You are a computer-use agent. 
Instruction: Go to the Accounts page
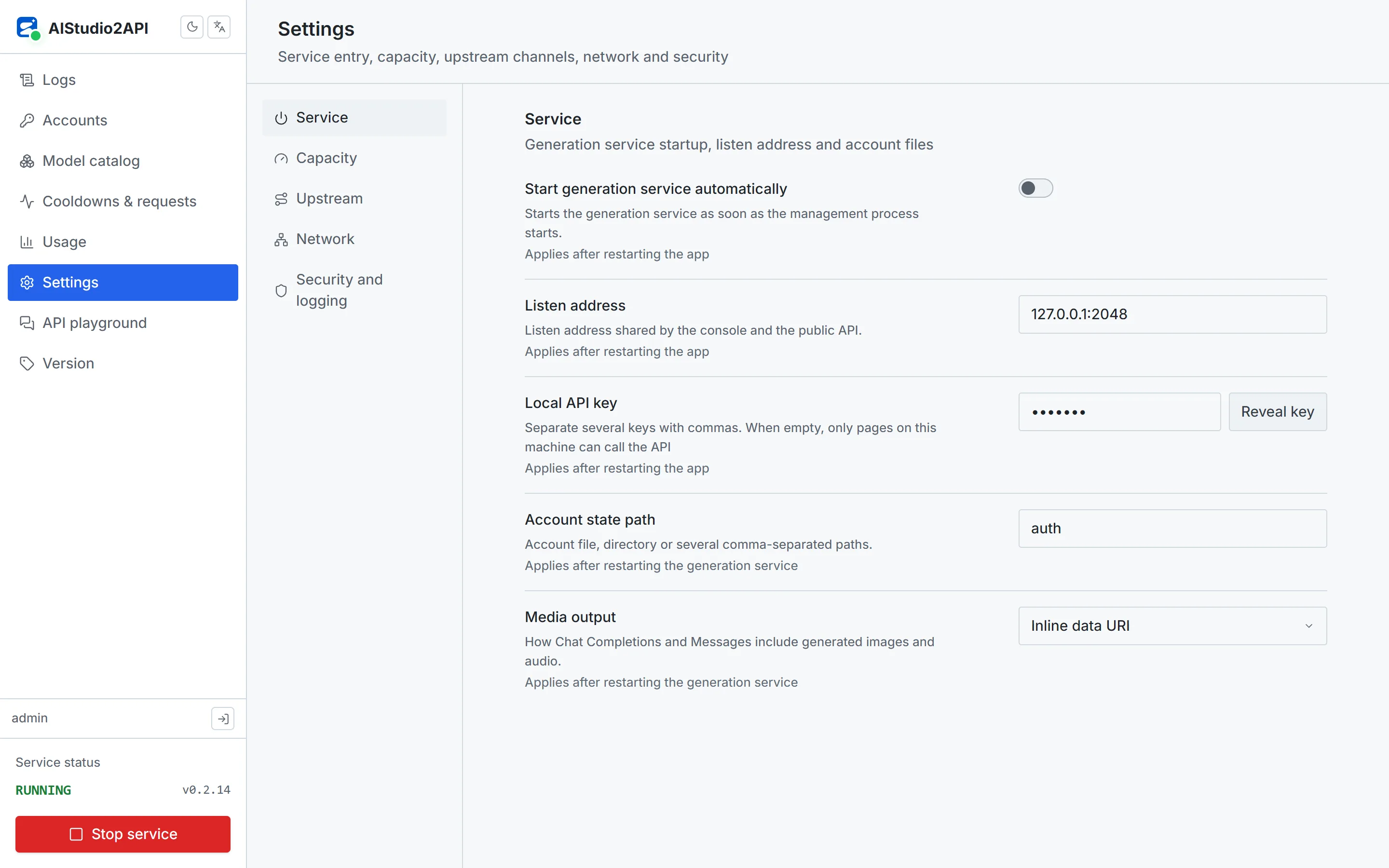click(123, 121)
